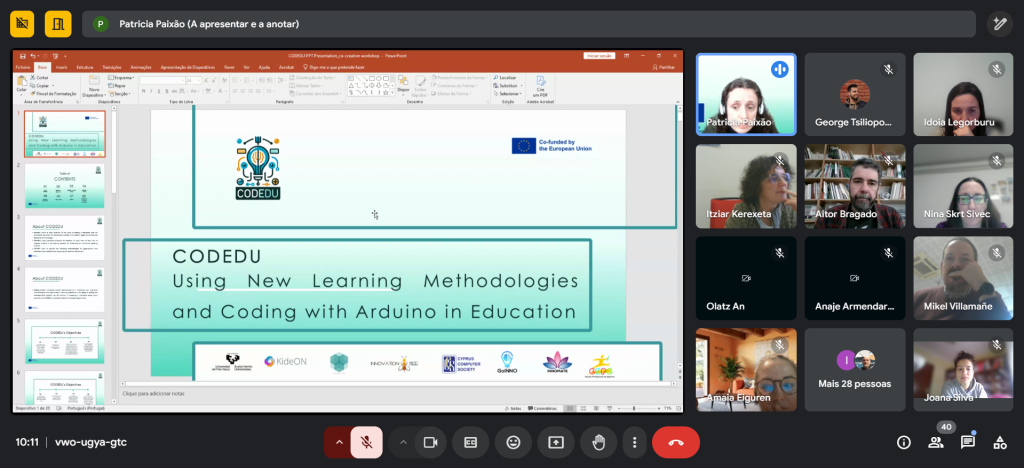Raise your hand in the meeting

[599, 442]
